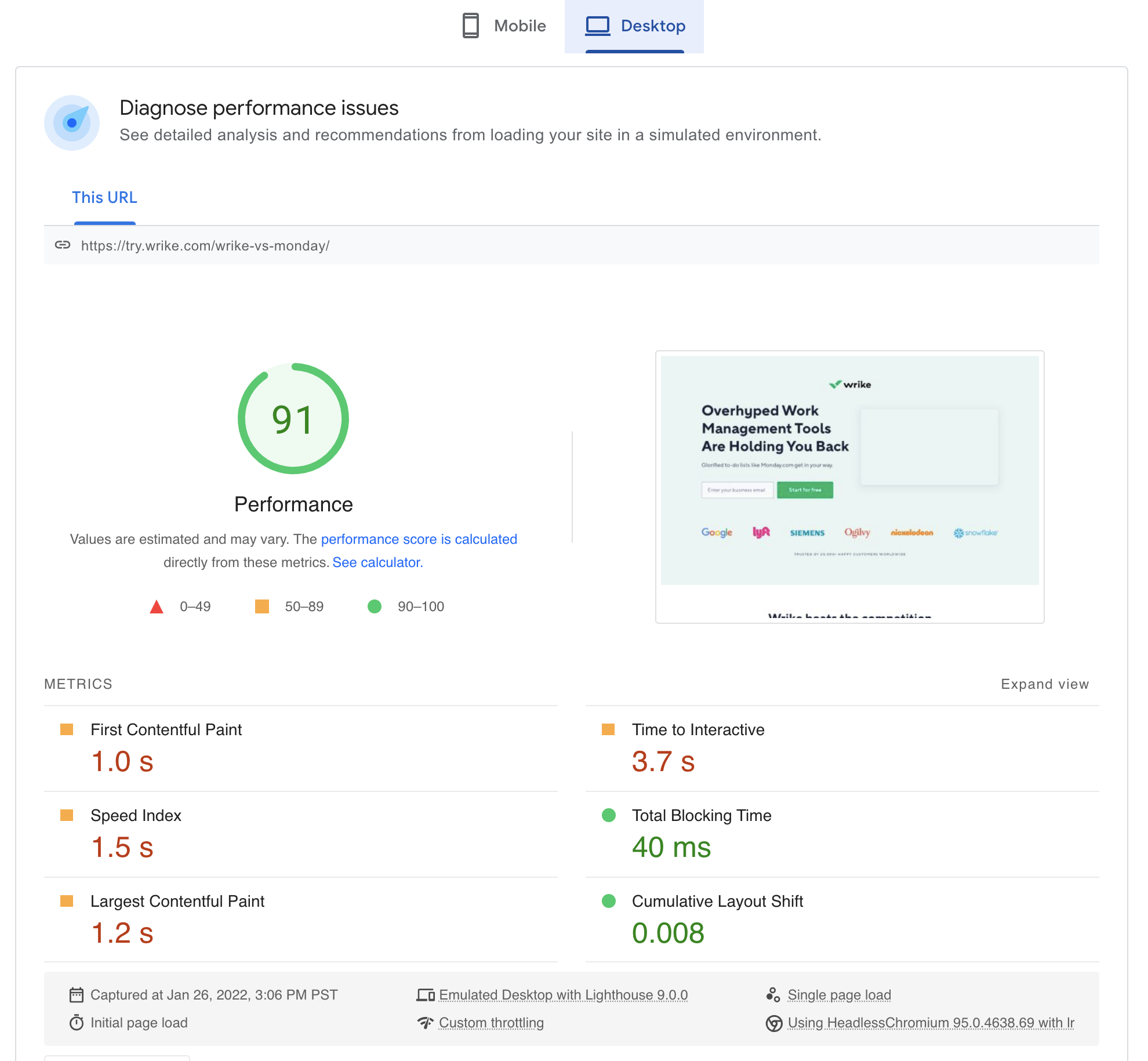Click the Performance heading under the gauge
1148x1061 pixels.
293,504
